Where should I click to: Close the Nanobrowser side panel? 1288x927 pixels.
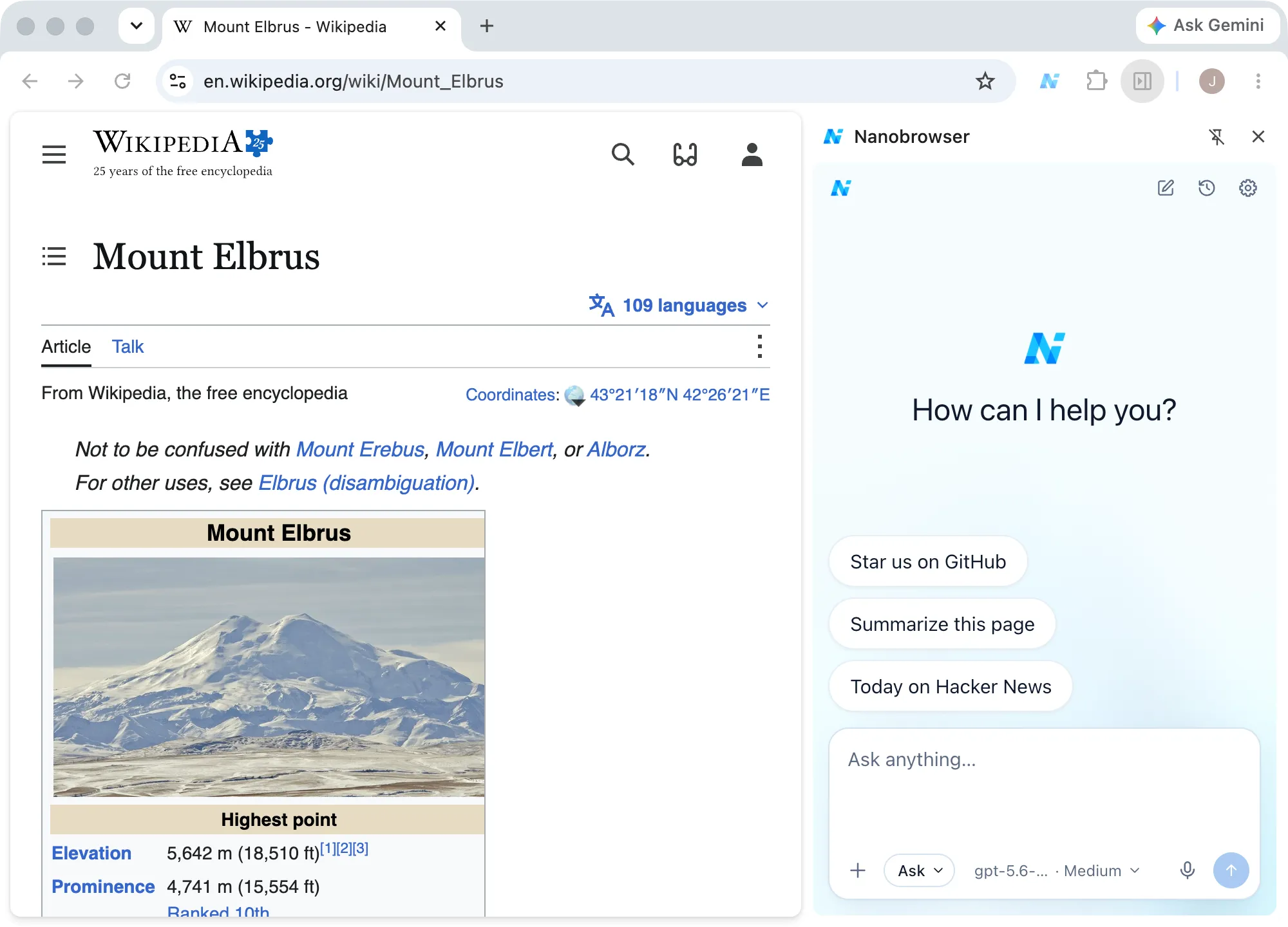point(1258,136)
